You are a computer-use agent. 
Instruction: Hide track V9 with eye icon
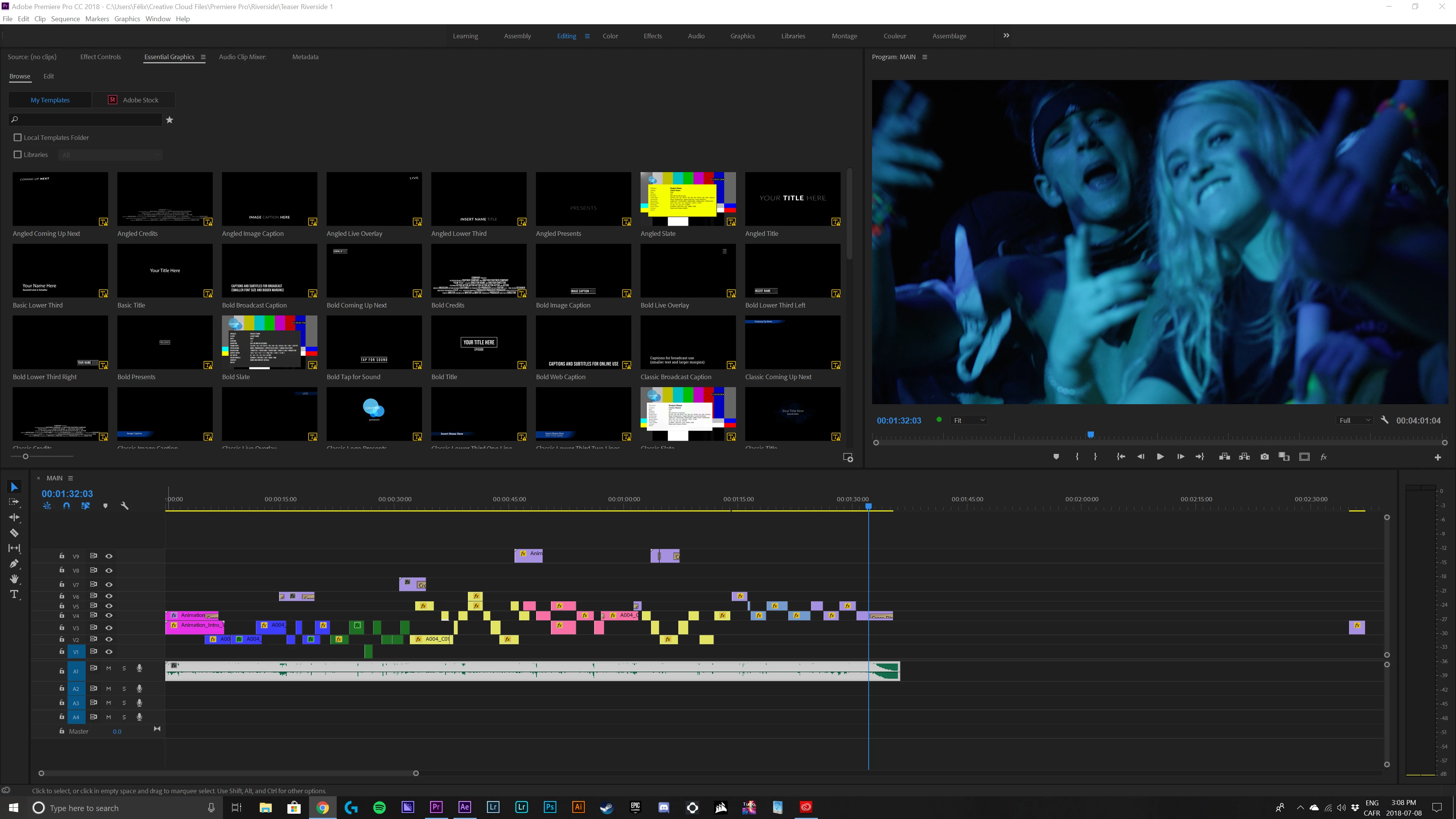(x=109, y=556)
